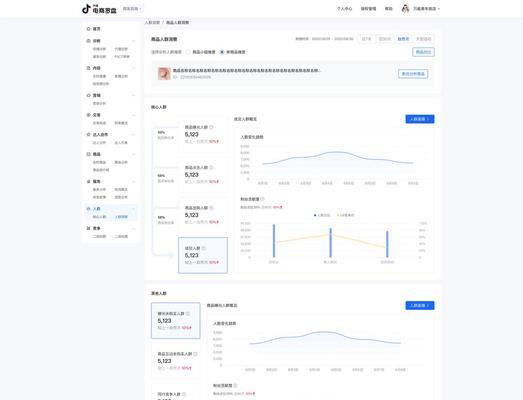Click the user avatar in top bar
Image resolution: width=523 pixels, height=400 pixels.
pyautogui.click(x=405, y=9)
